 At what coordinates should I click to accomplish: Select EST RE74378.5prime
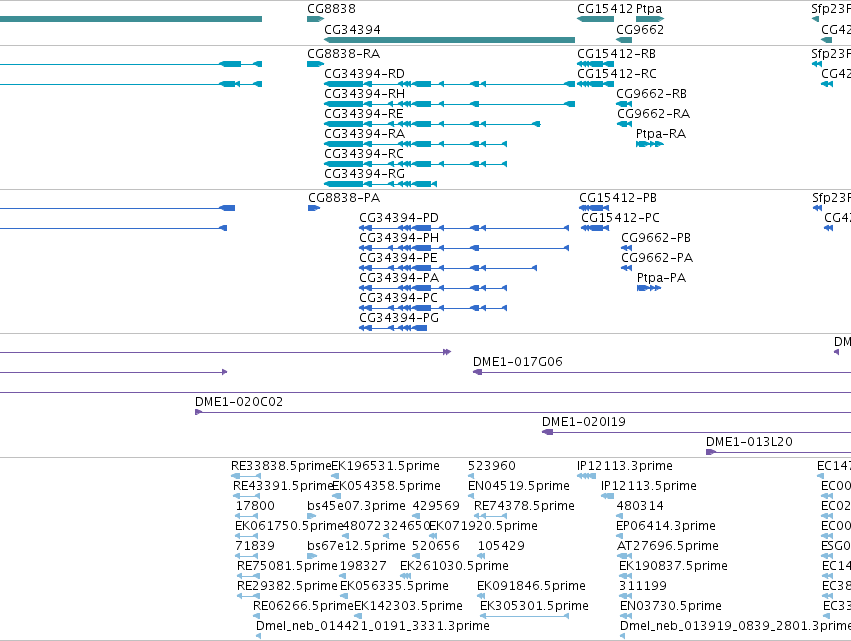coord(524,506)
